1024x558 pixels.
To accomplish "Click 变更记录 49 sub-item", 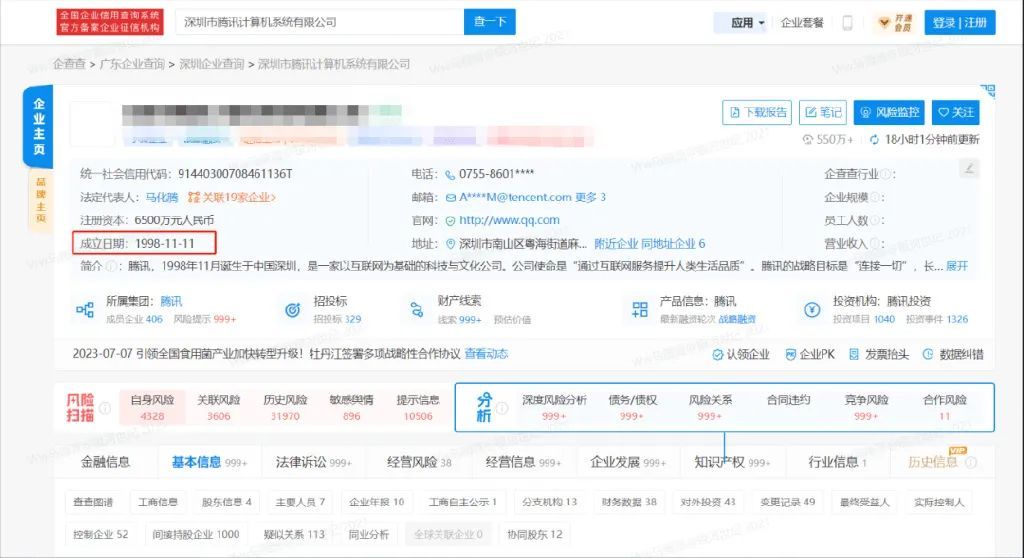I will [x=788, y=502].
